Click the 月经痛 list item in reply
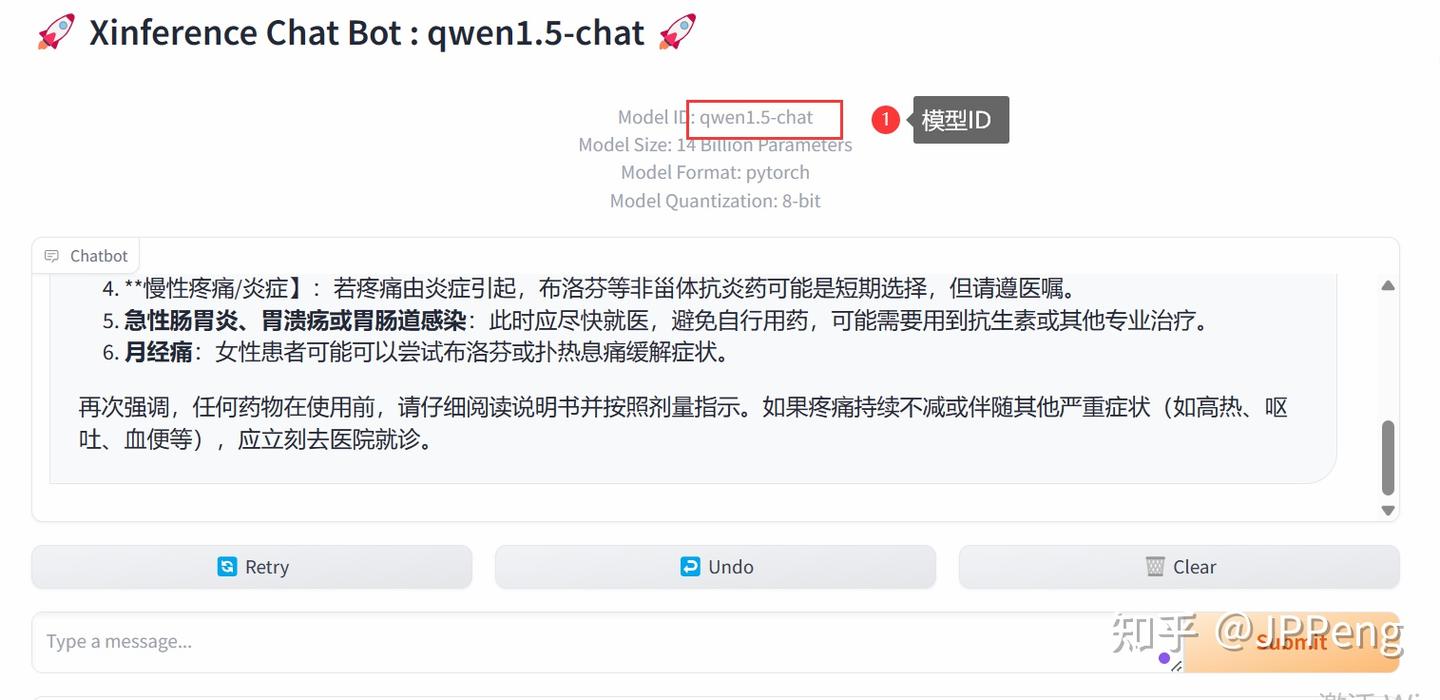The image size is (1440, 700). [x=414, y=352]
